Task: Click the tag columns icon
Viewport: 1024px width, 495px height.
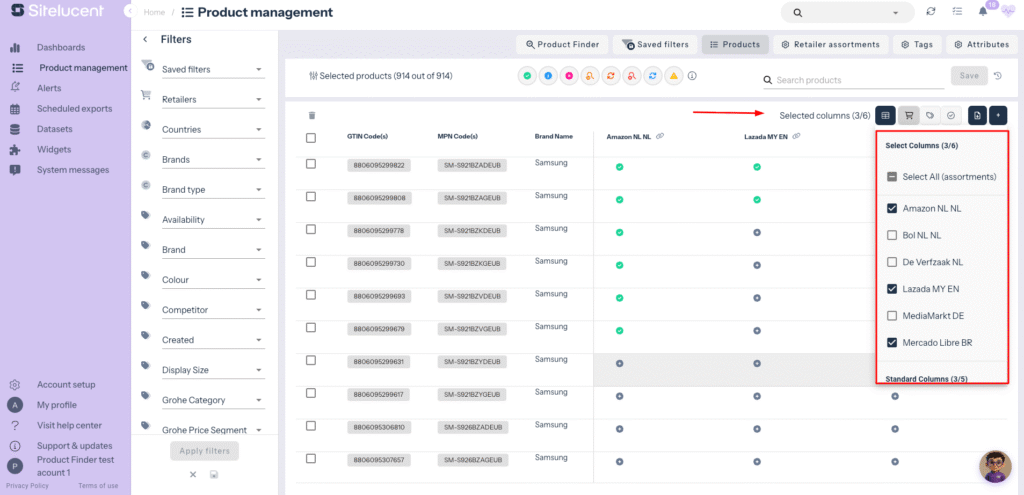Action: pos(930,115)
